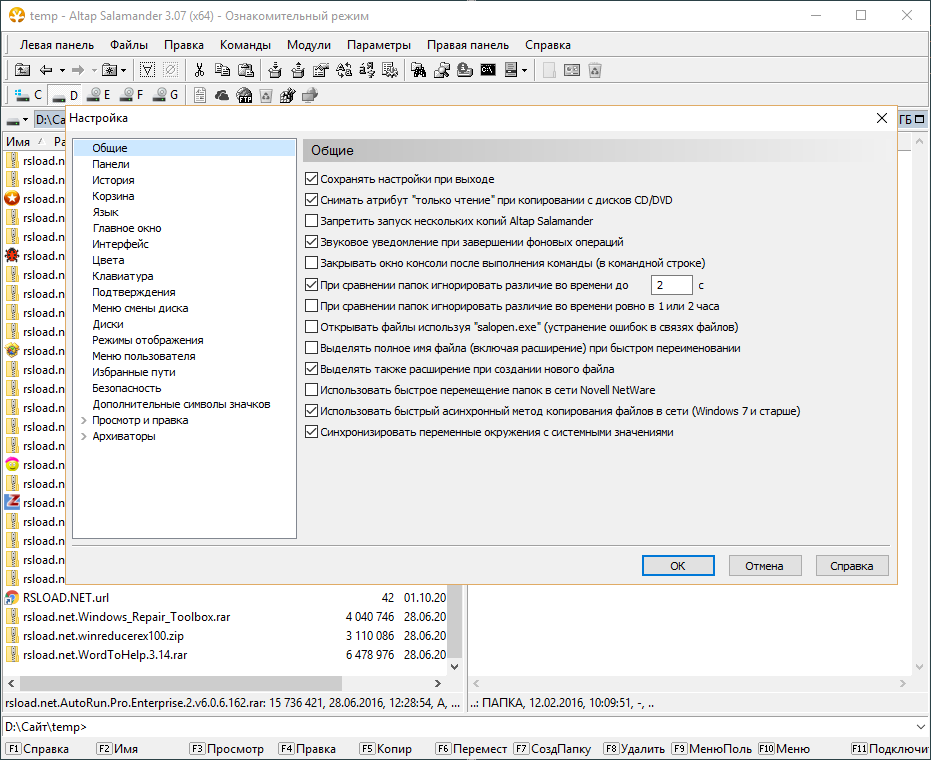Open the 'Справка' menu in menu bar
931x760 pixels.
tap(547, 45)
